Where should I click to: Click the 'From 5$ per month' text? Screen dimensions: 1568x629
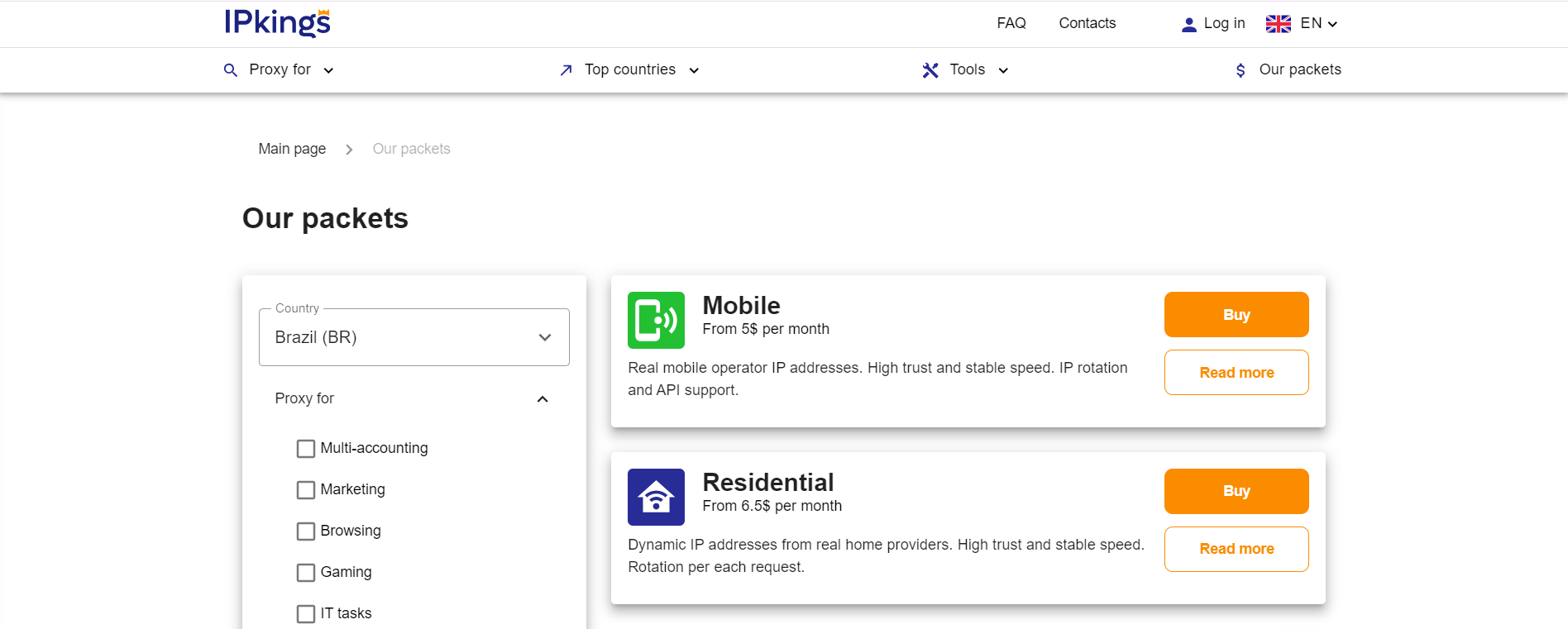pos(766,329)
